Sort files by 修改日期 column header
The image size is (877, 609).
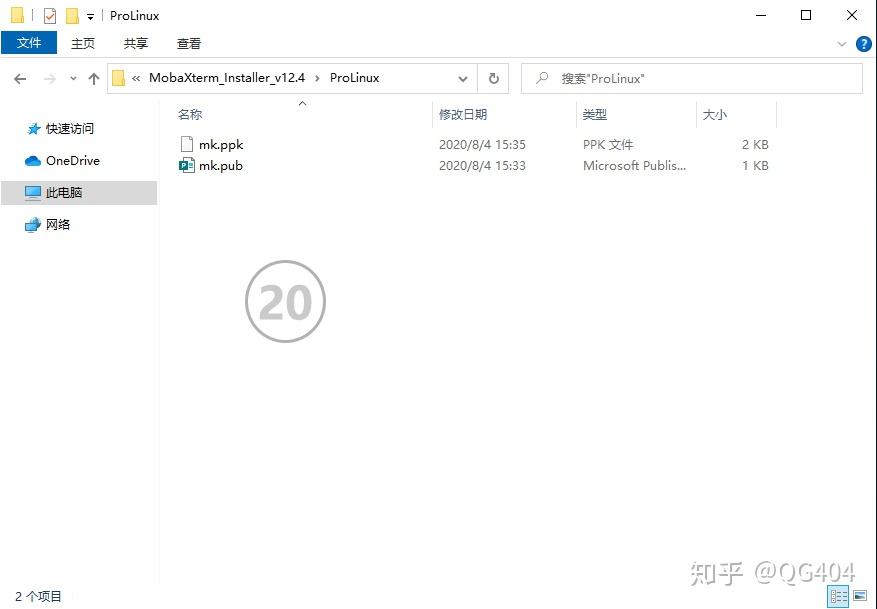click(x=463, y=115)
